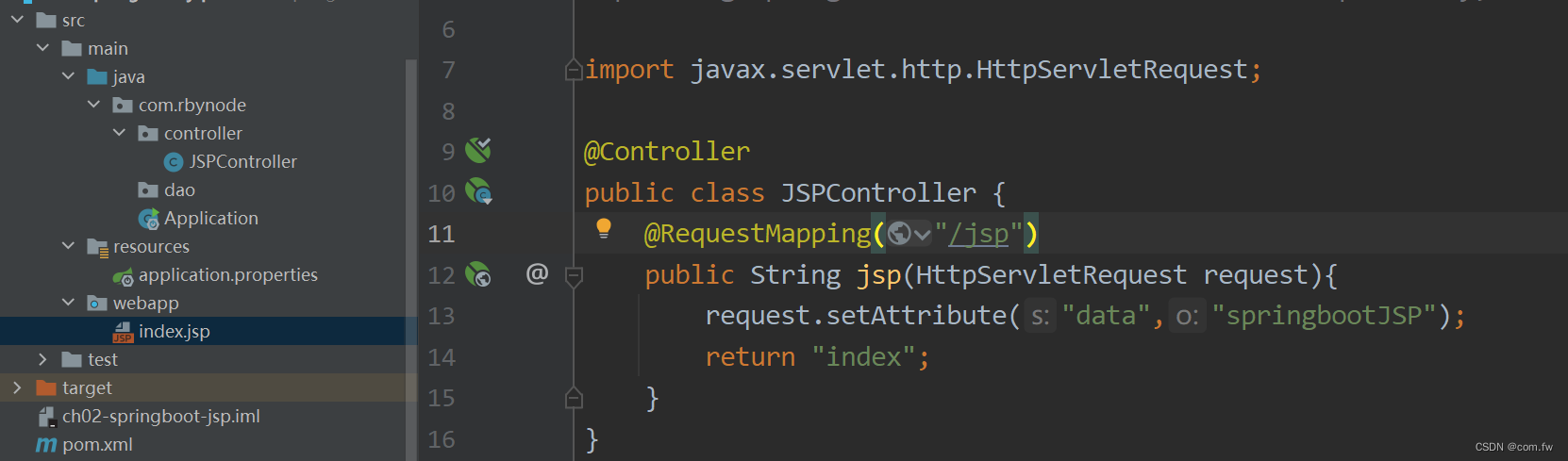1568x461 pixels.
Task: Collapse the src folder chevron
Action: (x=17, y=19)
